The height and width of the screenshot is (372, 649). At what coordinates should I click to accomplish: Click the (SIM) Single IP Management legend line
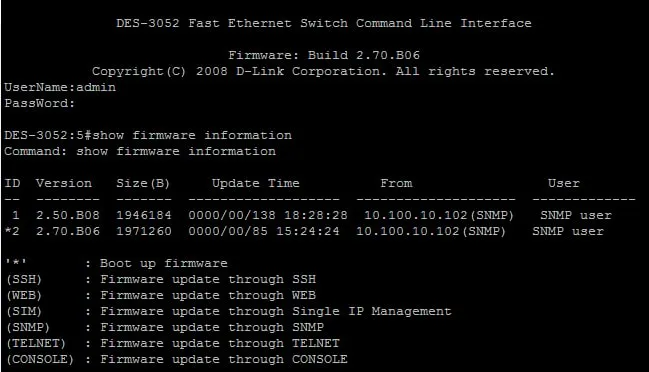tap(228, 311)
